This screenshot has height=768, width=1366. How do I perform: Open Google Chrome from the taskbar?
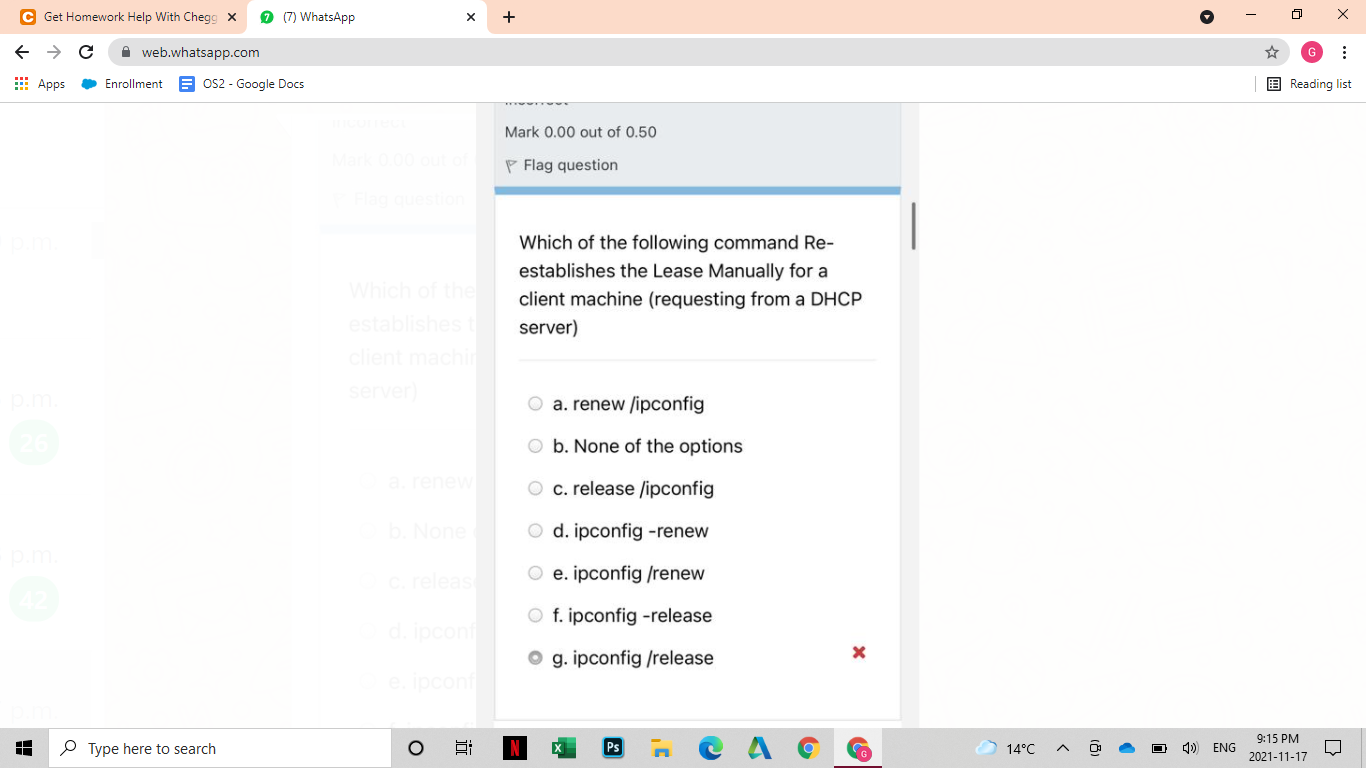point(808,748)
